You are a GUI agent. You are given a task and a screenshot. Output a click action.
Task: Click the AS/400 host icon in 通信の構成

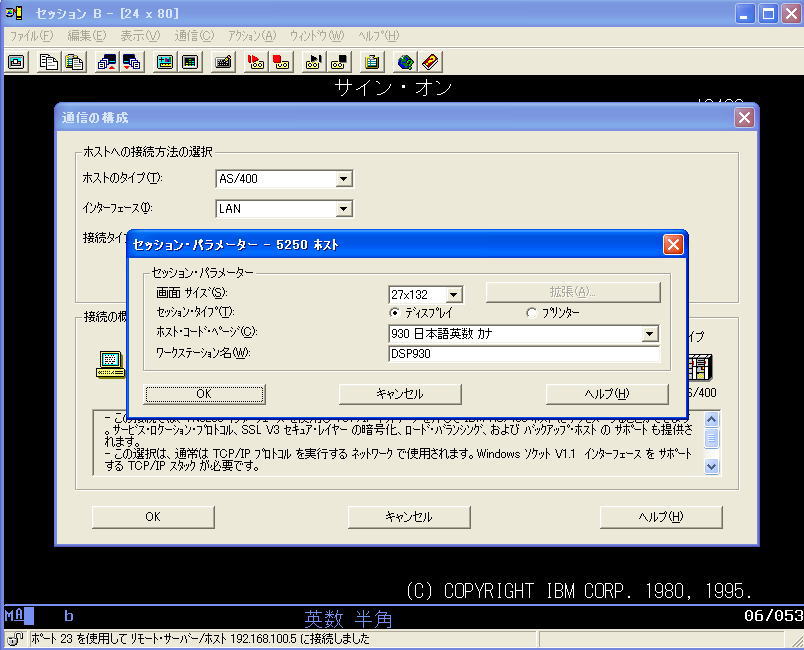pos(699,367)
